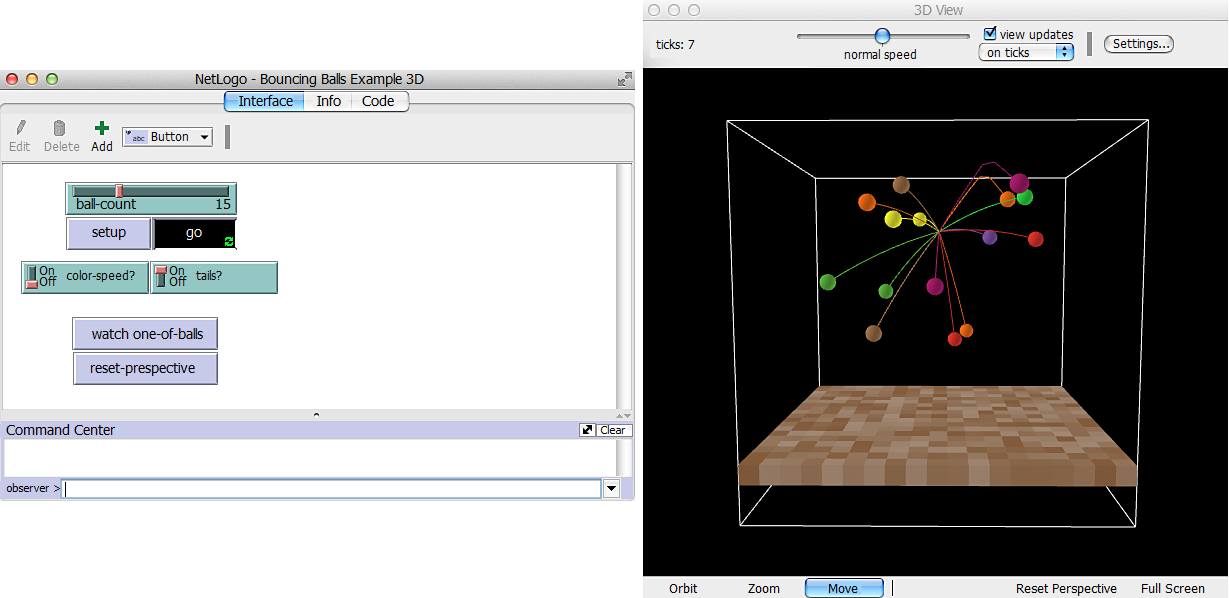The image size is (1229, 598).
Task: Click the Delete trash can icon
Action: [60, 129]
